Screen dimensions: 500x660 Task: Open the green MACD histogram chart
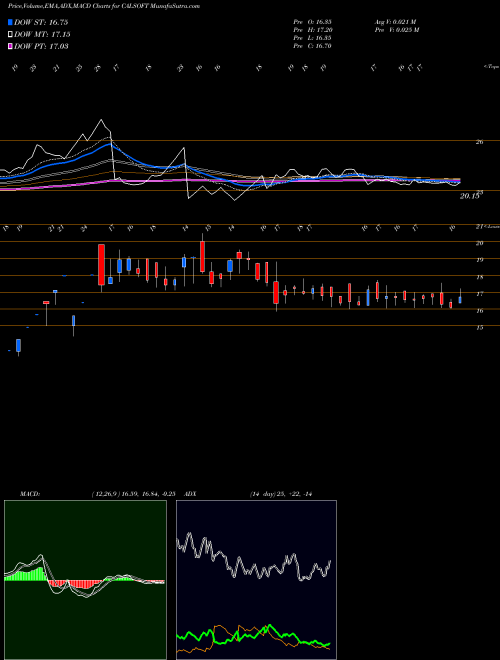pos(85,580)
